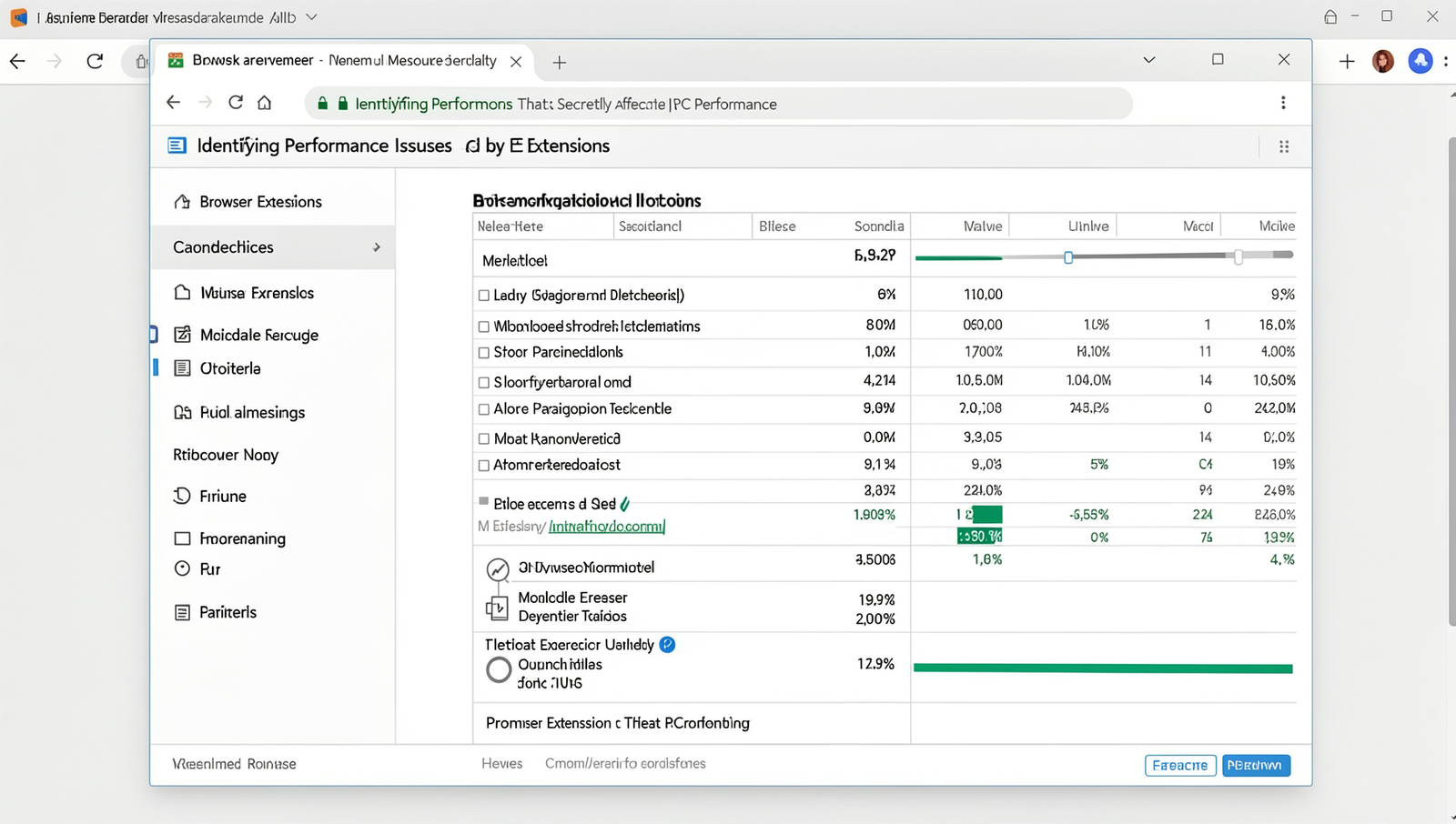The width and height of the screenshot is (1456, 824).
Task: Click the Ruid almesings icon
Action: [182, 412]
